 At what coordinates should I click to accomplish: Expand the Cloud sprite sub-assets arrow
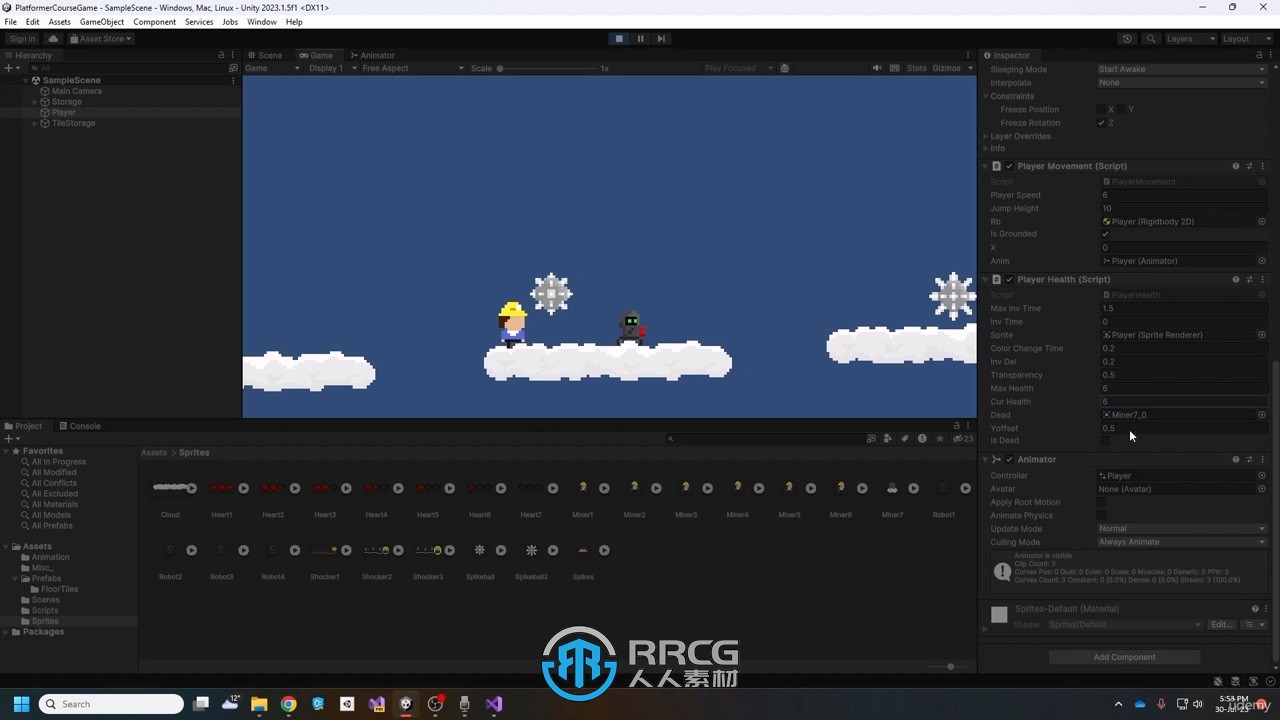pos(192,488)
